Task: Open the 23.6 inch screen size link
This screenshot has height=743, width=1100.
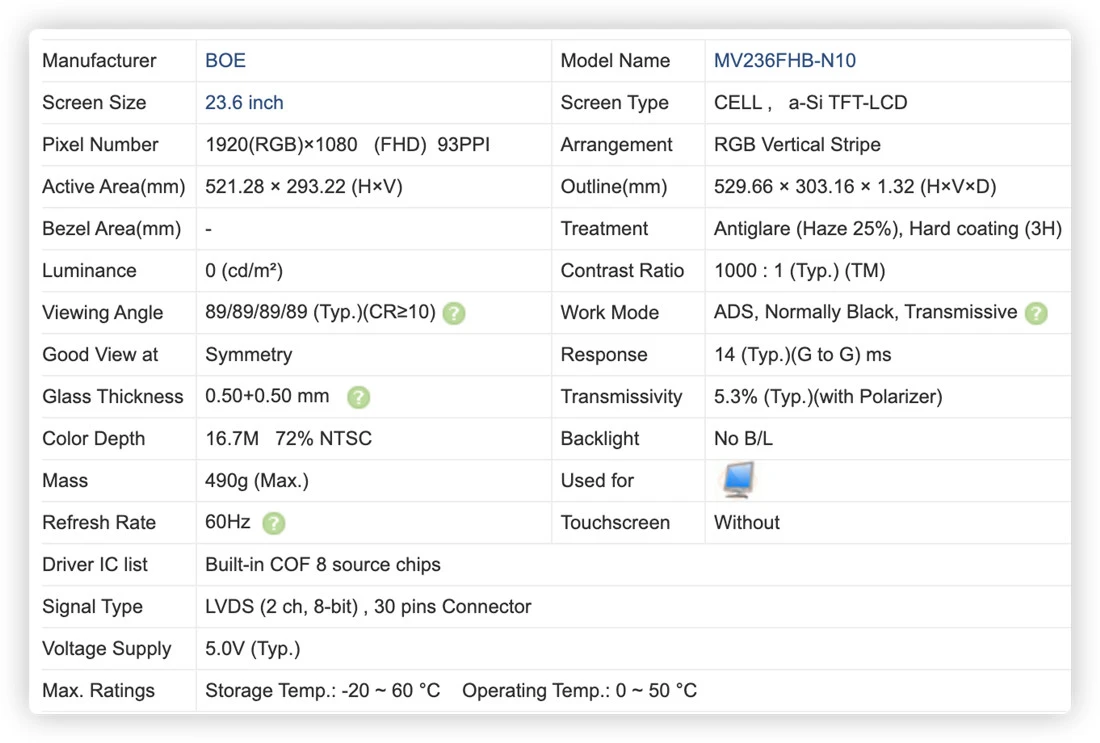Action: coord(244,102)
